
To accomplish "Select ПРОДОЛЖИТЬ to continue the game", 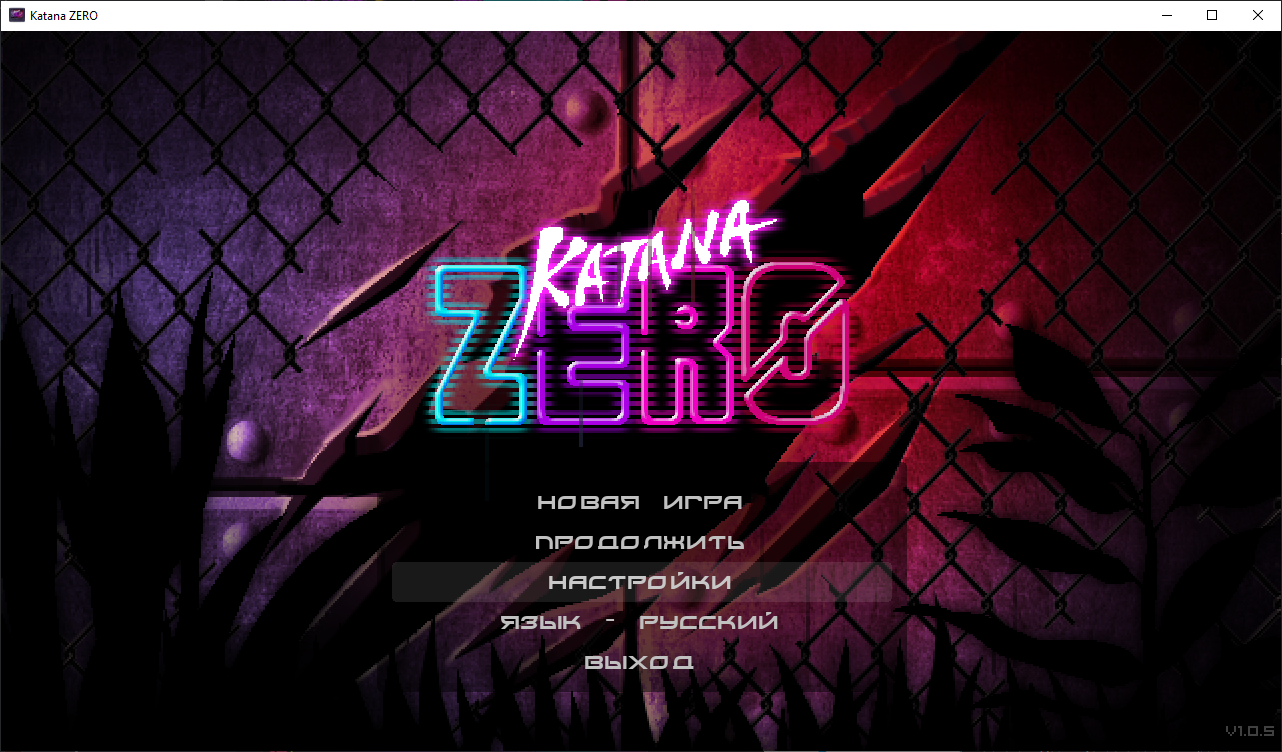I will (x=640, y=542).
